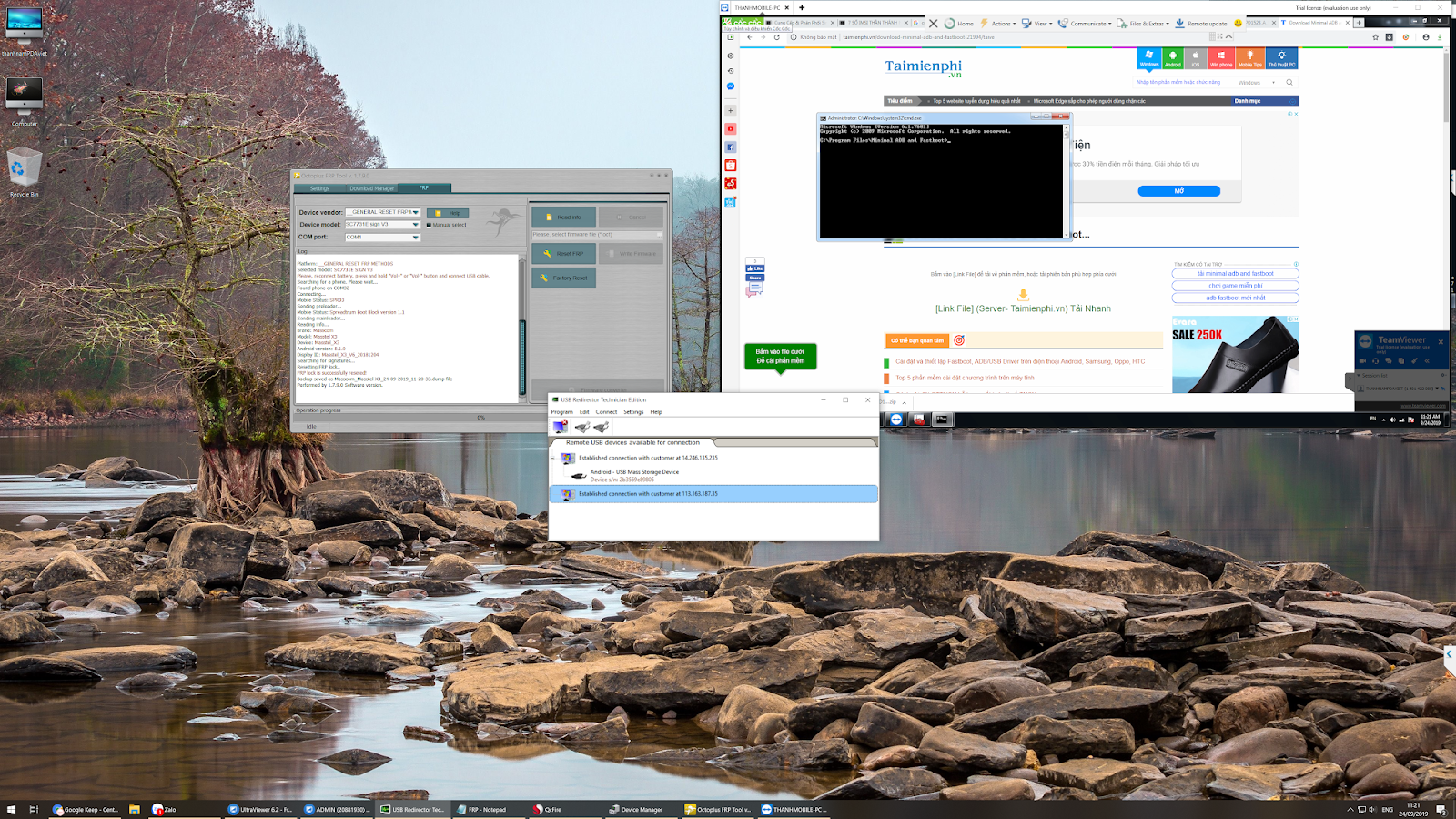Select Android USB Mass Storage Device entry
The image size is (1456, 819).
coord(634,475)
